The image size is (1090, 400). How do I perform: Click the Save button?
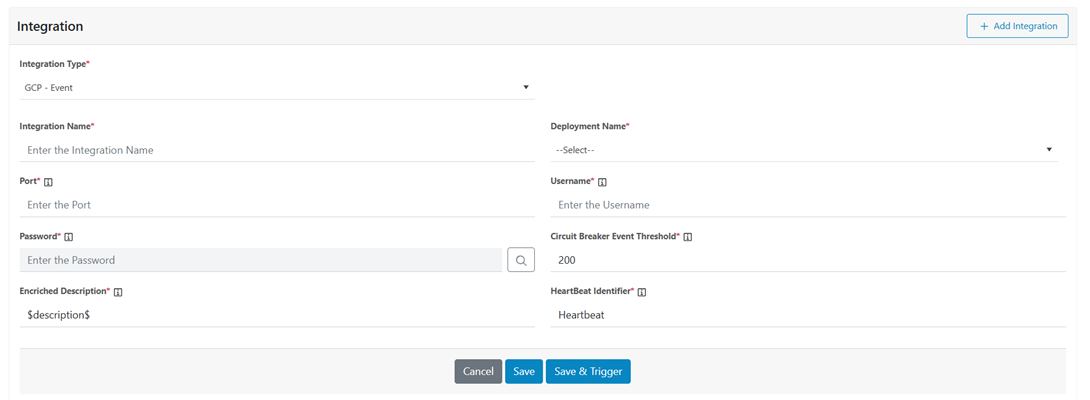tap(524, 371)
